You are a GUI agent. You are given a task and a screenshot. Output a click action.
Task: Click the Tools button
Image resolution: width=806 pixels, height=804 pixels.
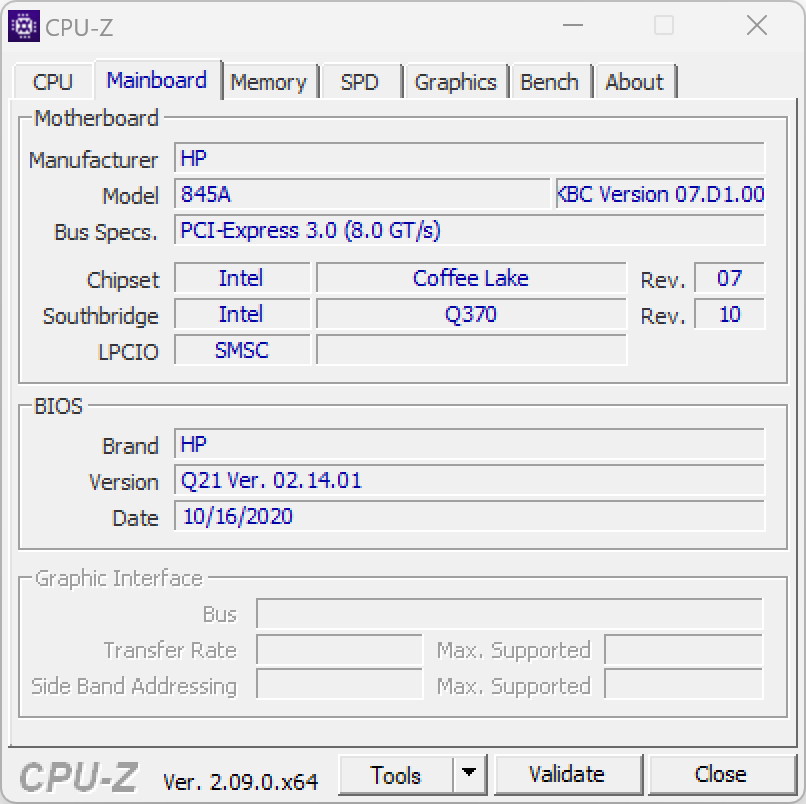pos(396,775)
